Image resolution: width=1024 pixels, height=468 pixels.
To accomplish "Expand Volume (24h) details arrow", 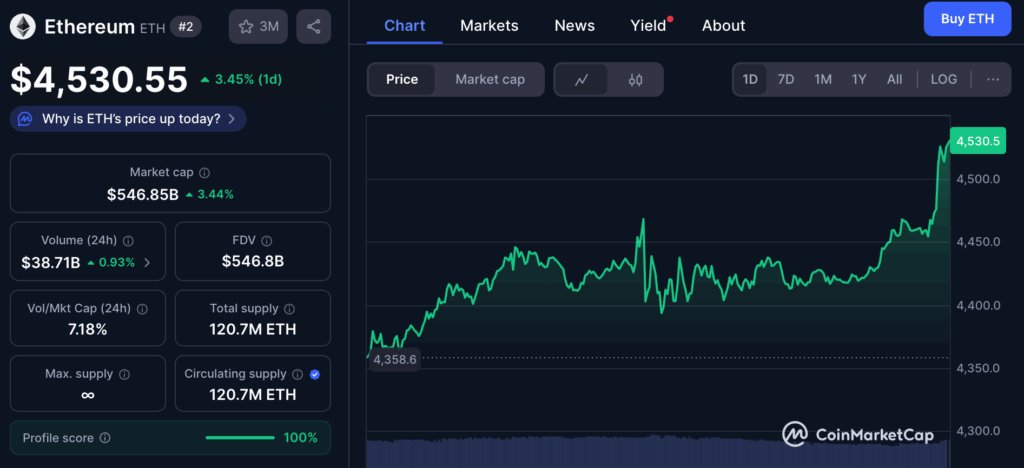I will click(148, 262).
